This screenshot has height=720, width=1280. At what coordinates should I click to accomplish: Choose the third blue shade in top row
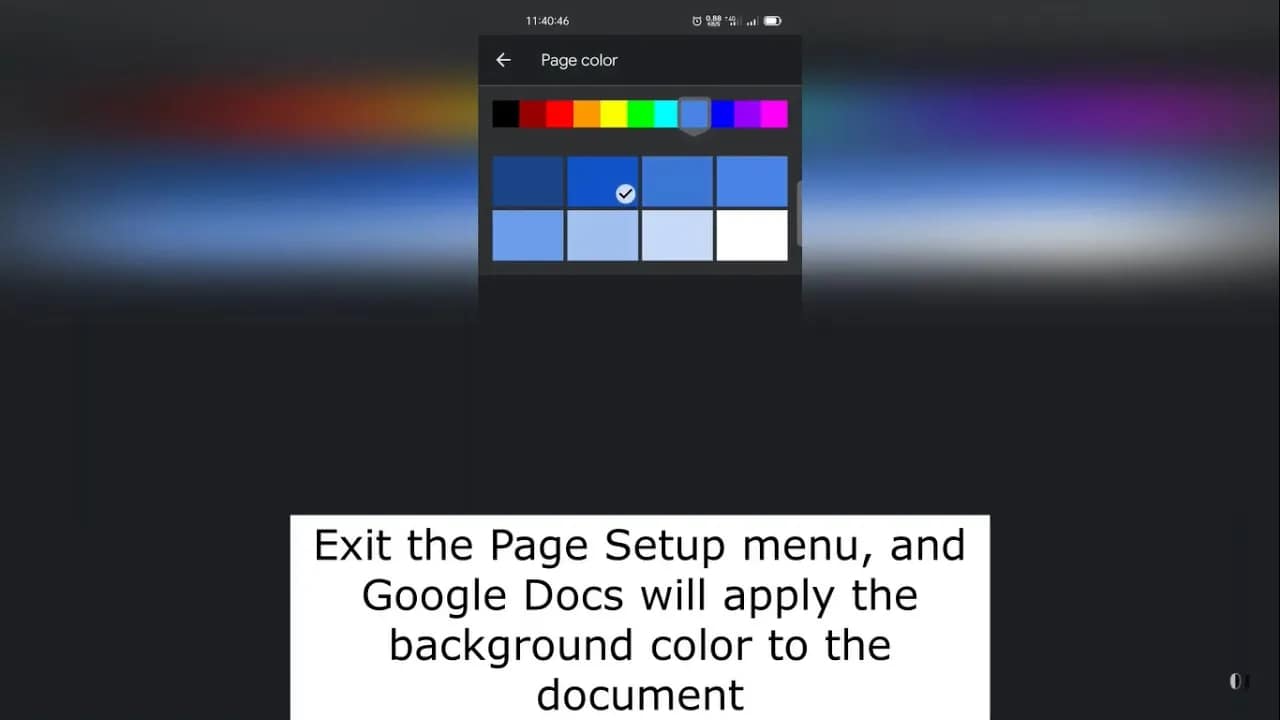(x=677, y=181)
